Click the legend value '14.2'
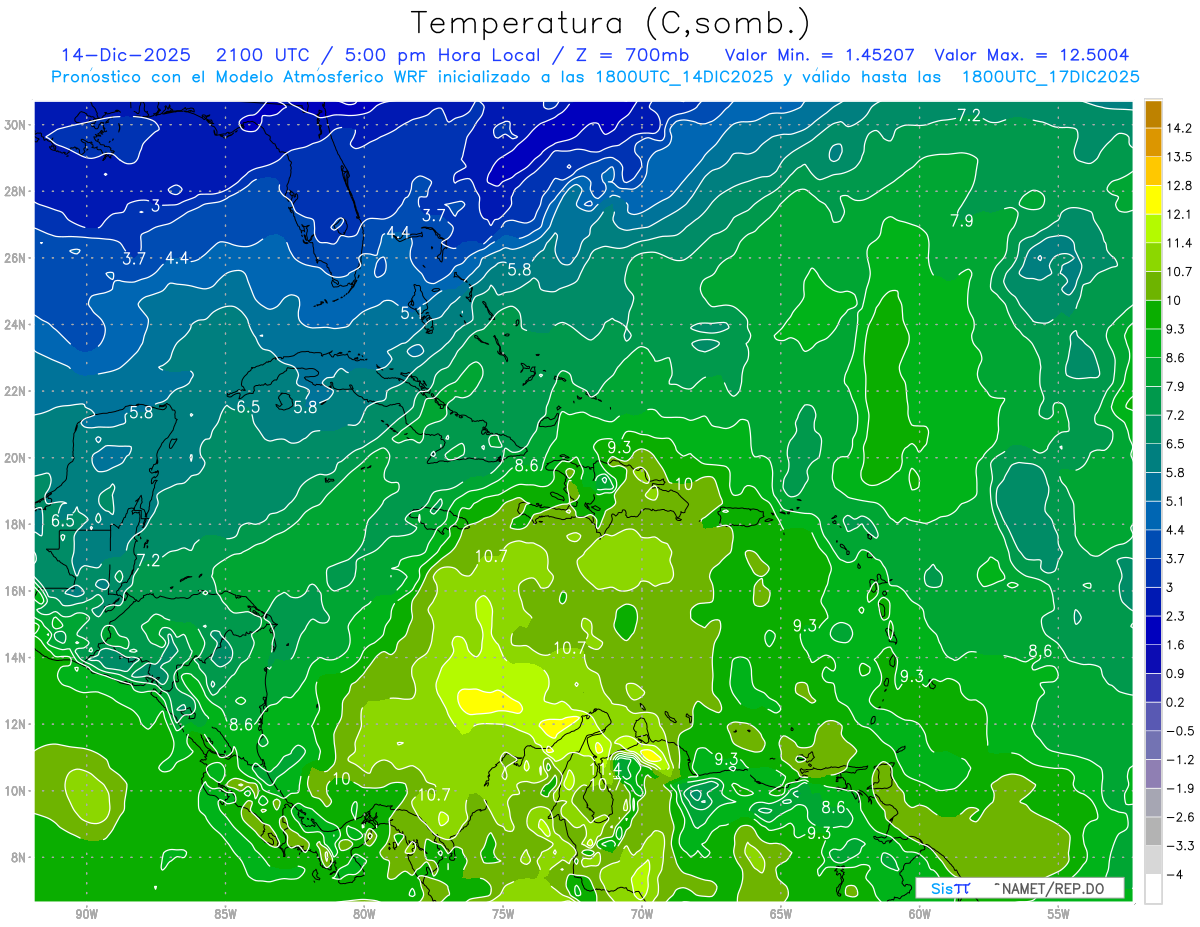The width and height of the screenshot is (1200, 927). (x=1178, y=128)
